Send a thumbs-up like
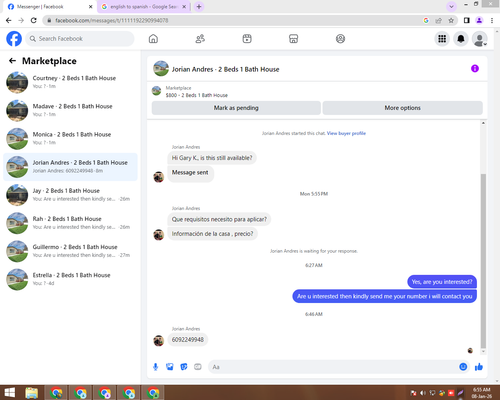The height and width of the screenshot is (400, 500). point(479,367)
